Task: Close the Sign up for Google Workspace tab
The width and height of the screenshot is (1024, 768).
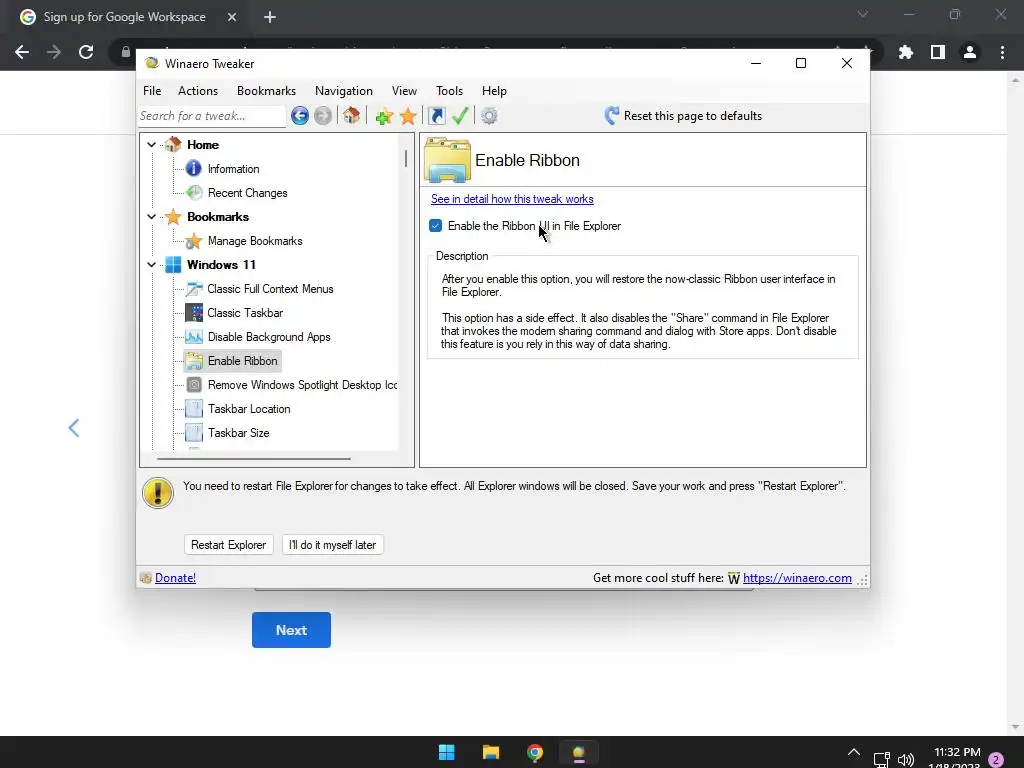Action: point(232,17)
